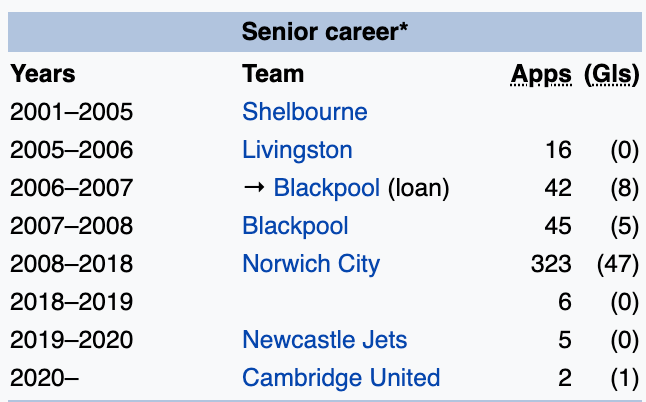646x402 pixels.
Task: Click the 2018–2019 years cell
Action: tap(71, 302)
